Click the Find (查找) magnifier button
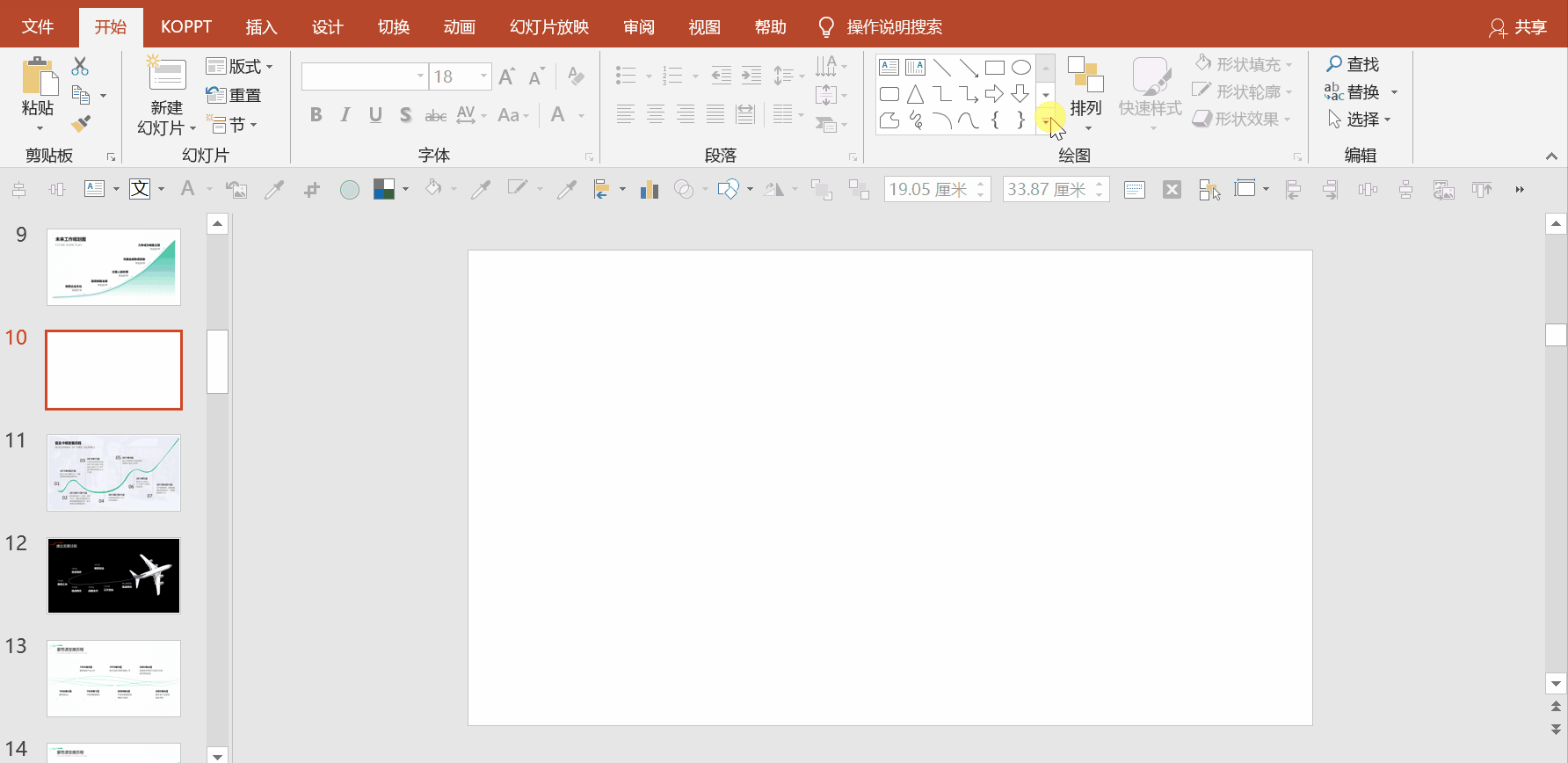Image resolution: width=1568 pixels, height=763 pixels. click(x=1353, y=64)
